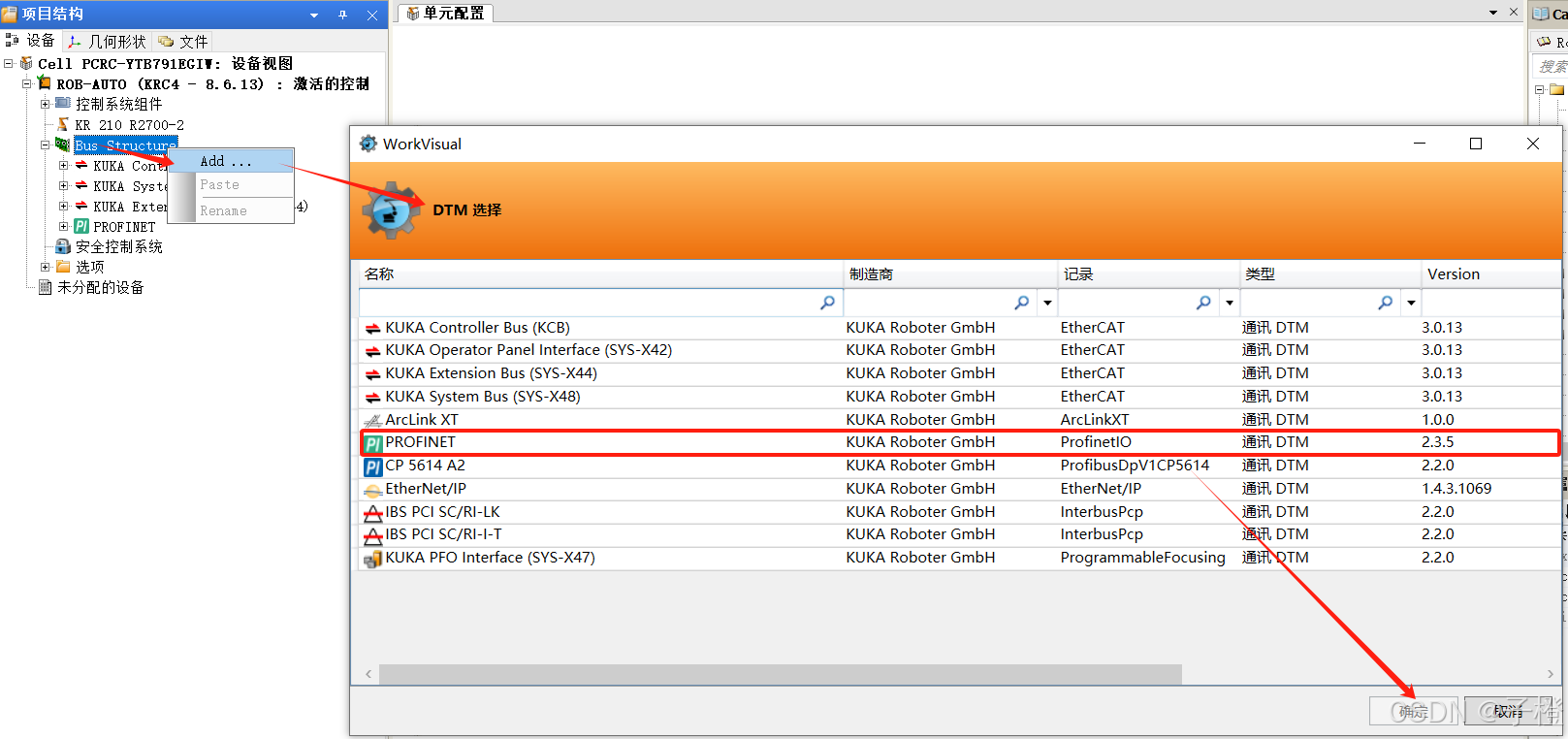
Task: Sort the list by the 名称 column header
Action: pos(601,273)
